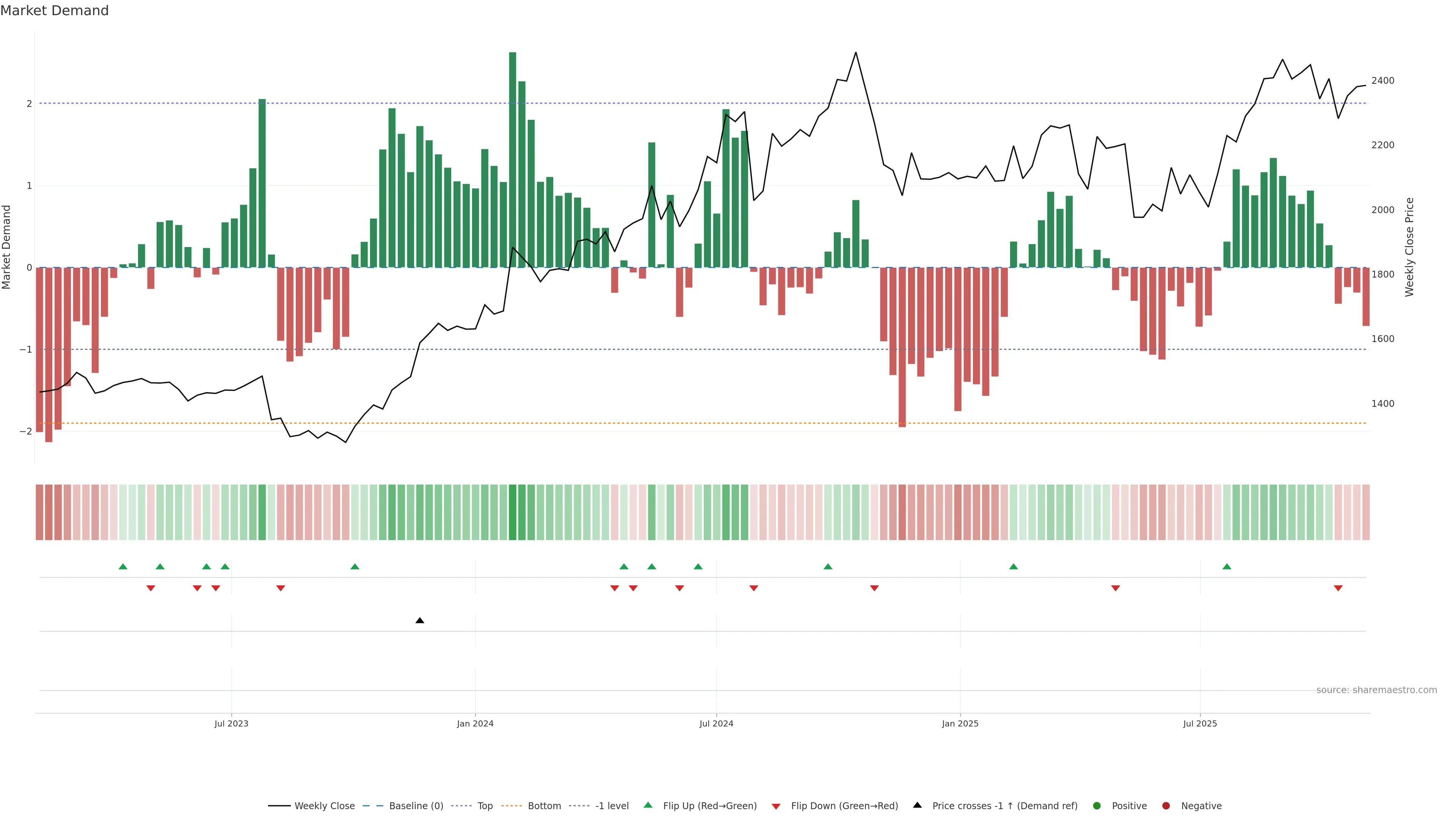Click the leftmost red Flip Down triangle marker
Viewport: 1456px width, 819px height.
(151, 588)
